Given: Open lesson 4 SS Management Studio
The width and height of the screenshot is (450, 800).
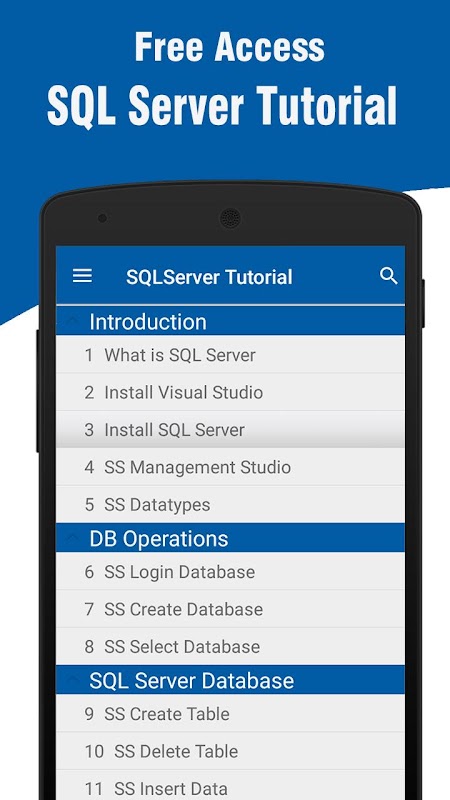Looking at the screenshot, I should 230,467.
